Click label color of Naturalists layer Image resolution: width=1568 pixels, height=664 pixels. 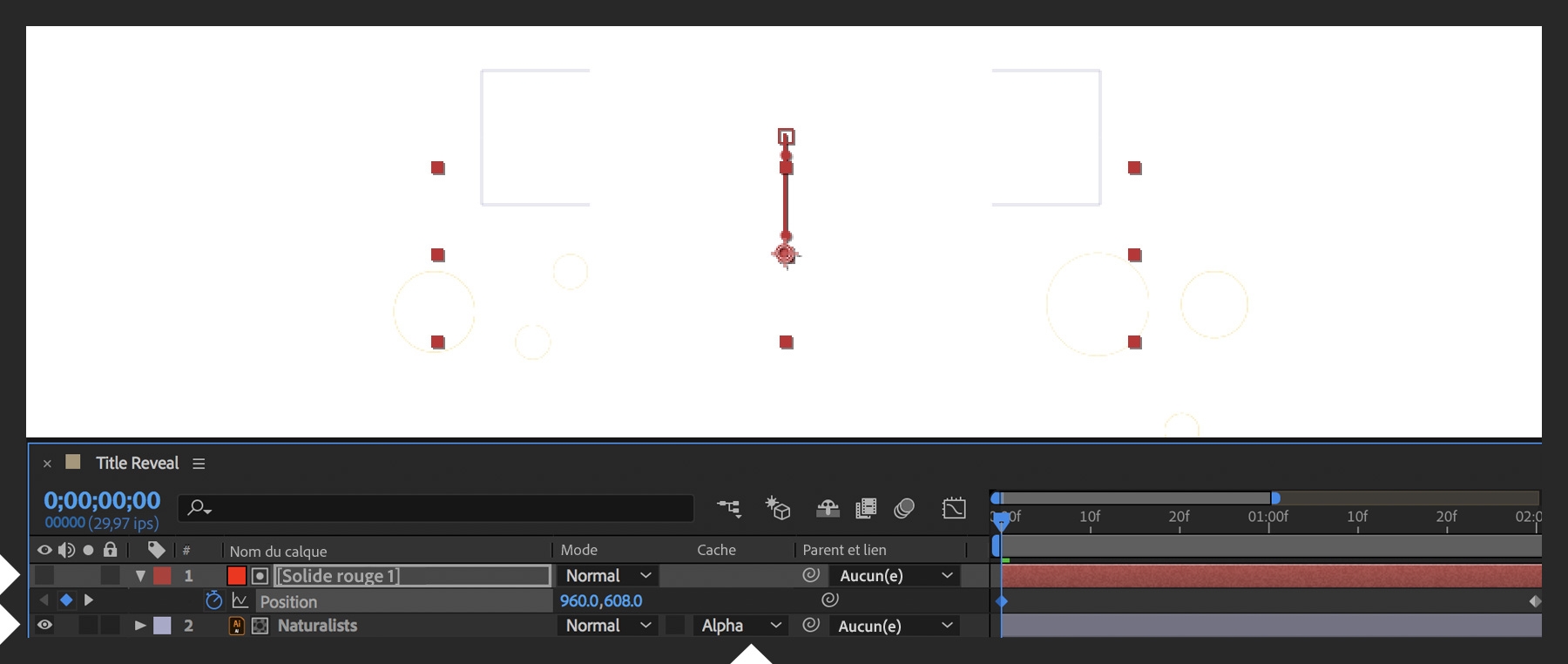[162, 625]
